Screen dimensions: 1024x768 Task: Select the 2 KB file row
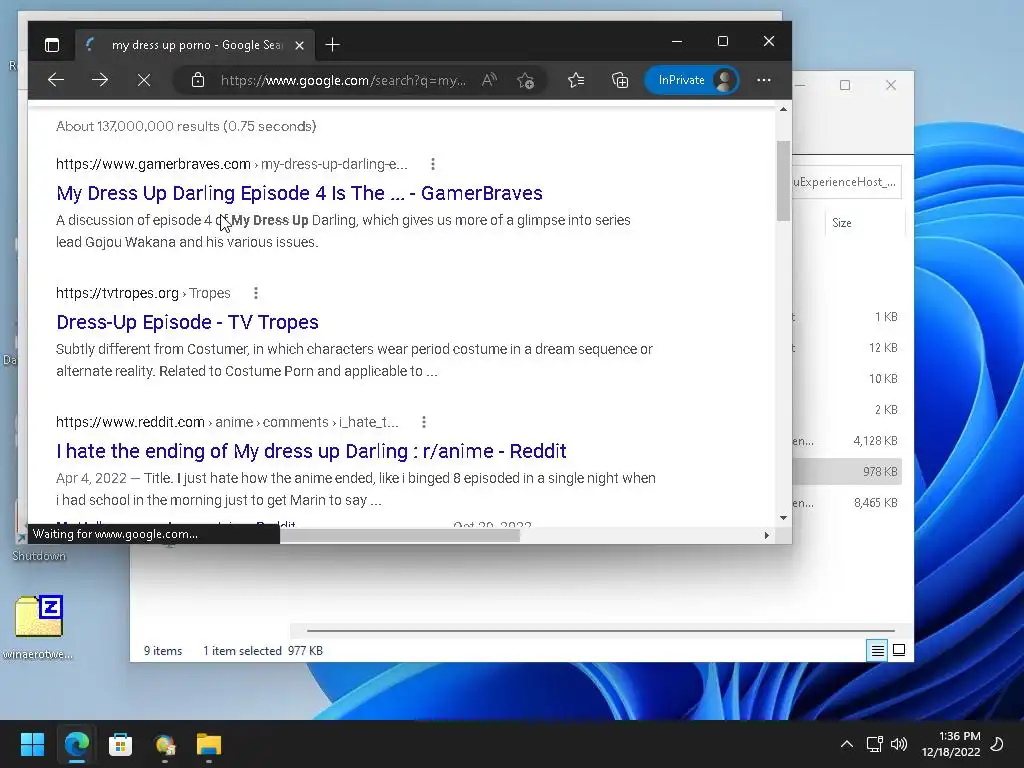(847, 409)
